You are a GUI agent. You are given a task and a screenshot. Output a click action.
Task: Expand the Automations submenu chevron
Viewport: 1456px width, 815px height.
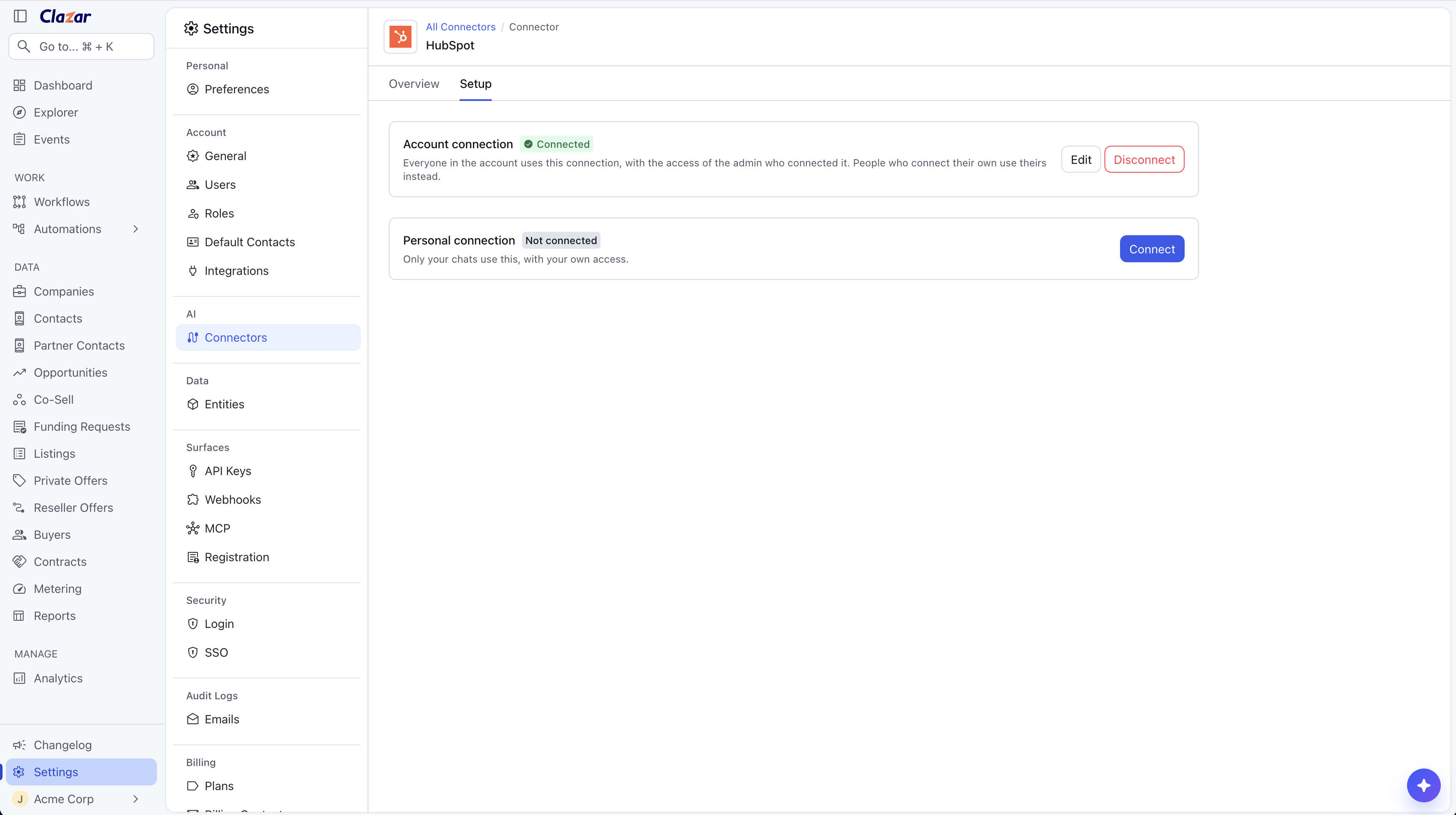coord(135,229)
